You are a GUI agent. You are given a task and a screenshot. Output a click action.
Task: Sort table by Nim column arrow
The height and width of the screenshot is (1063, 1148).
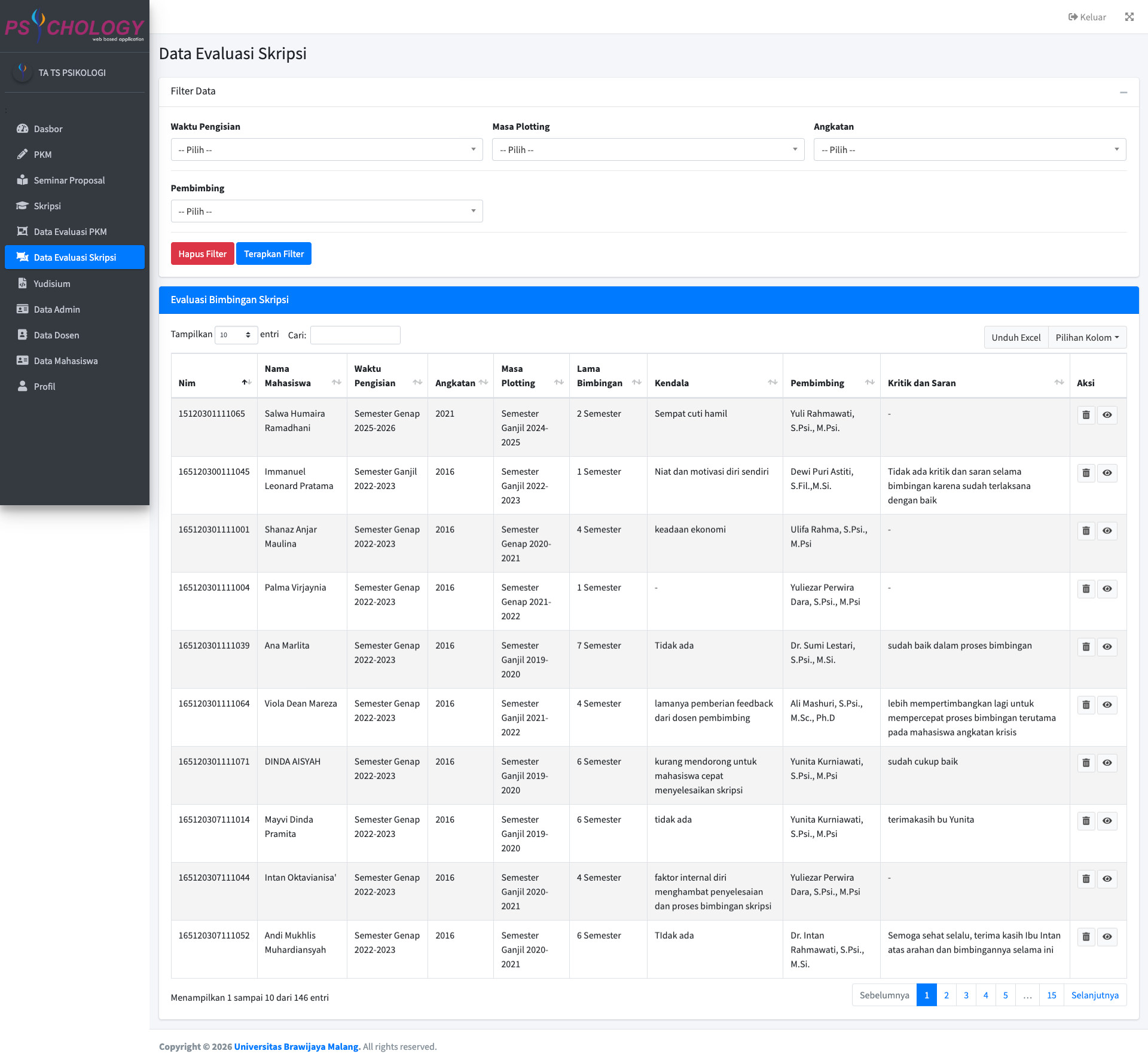[246, 383]
